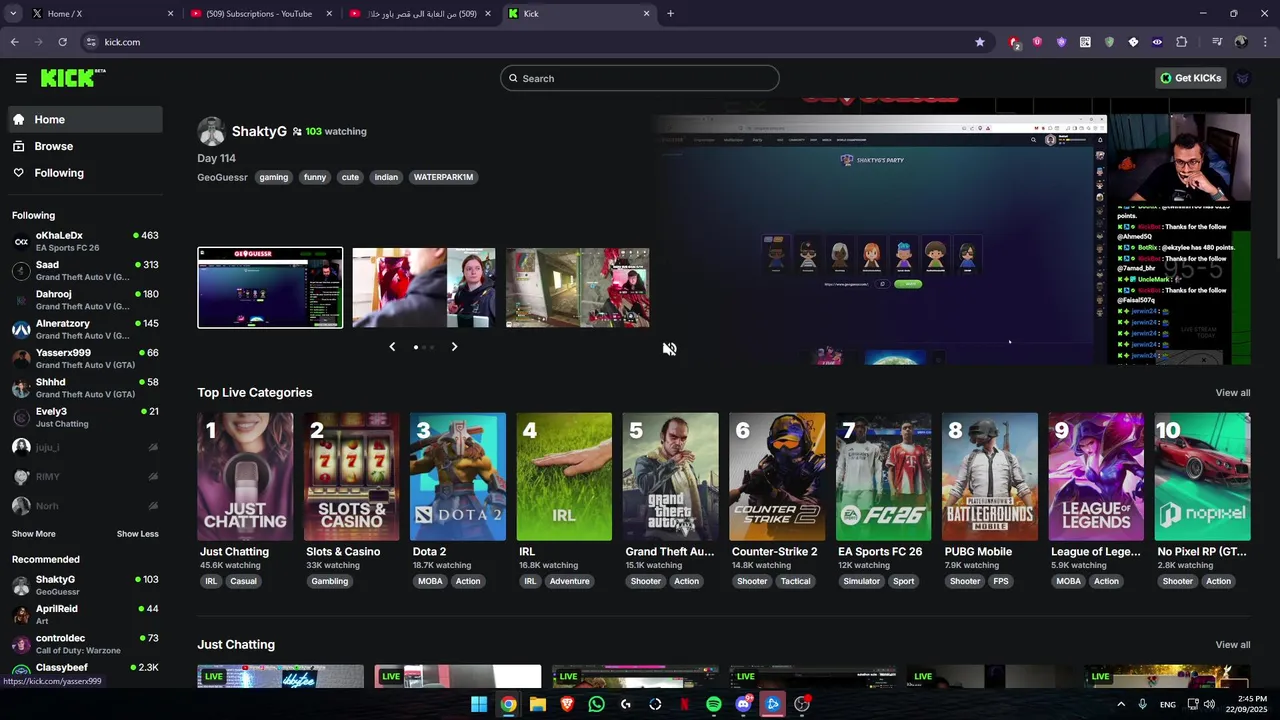Focus the Search input field
The height and width of the screenshot is (720, 1280).
point(640,78)
